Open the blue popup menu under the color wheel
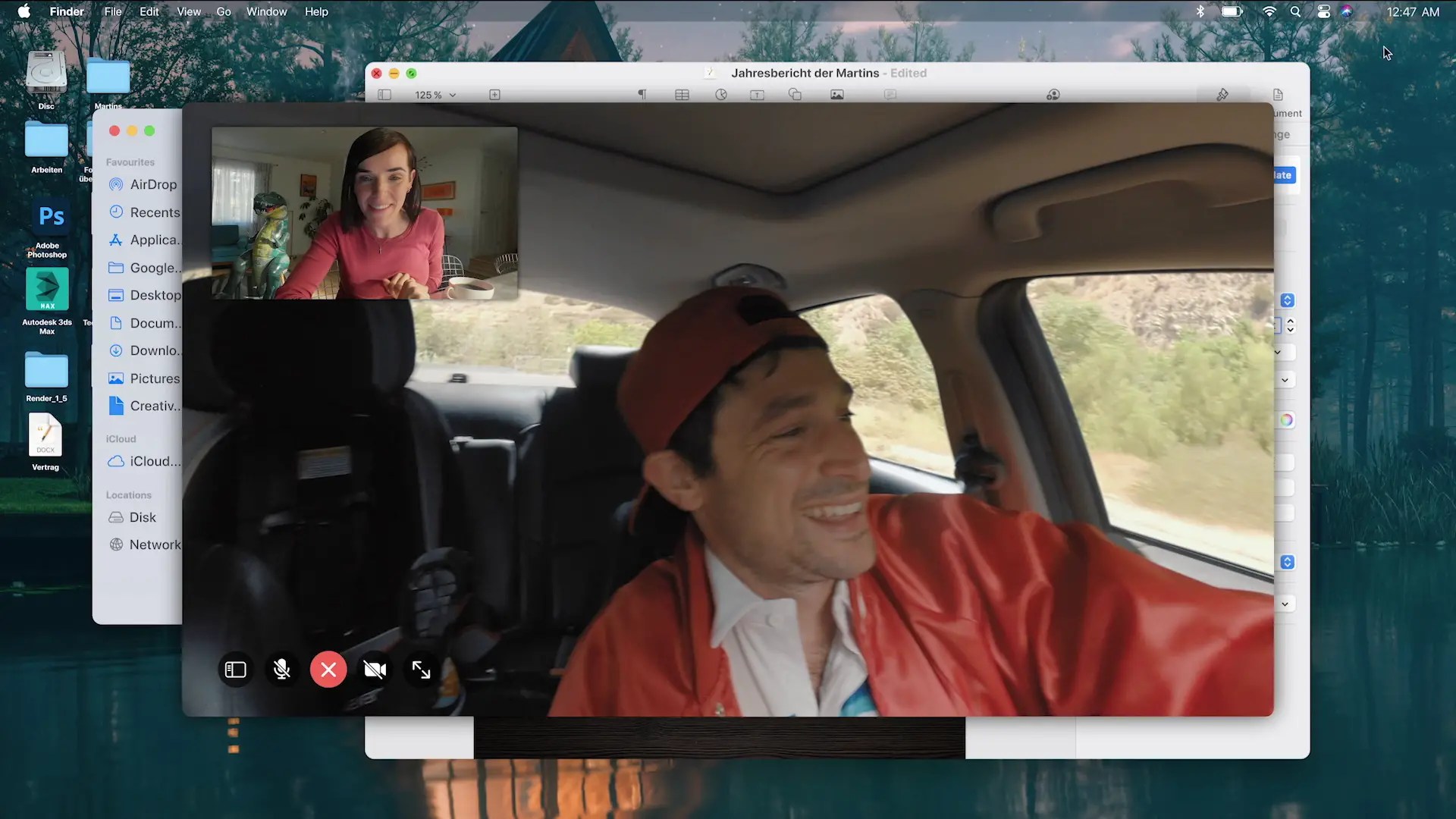Viewport: 1456px width, 819px height. click(x=1287, y=562)
